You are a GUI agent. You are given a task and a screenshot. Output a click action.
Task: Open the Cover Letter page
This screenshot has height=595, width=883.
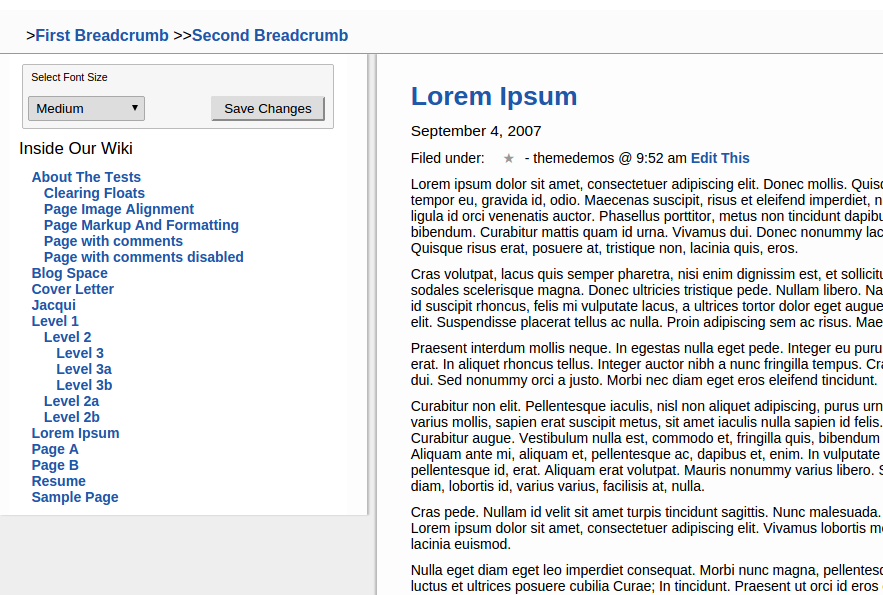coord(73,289)
